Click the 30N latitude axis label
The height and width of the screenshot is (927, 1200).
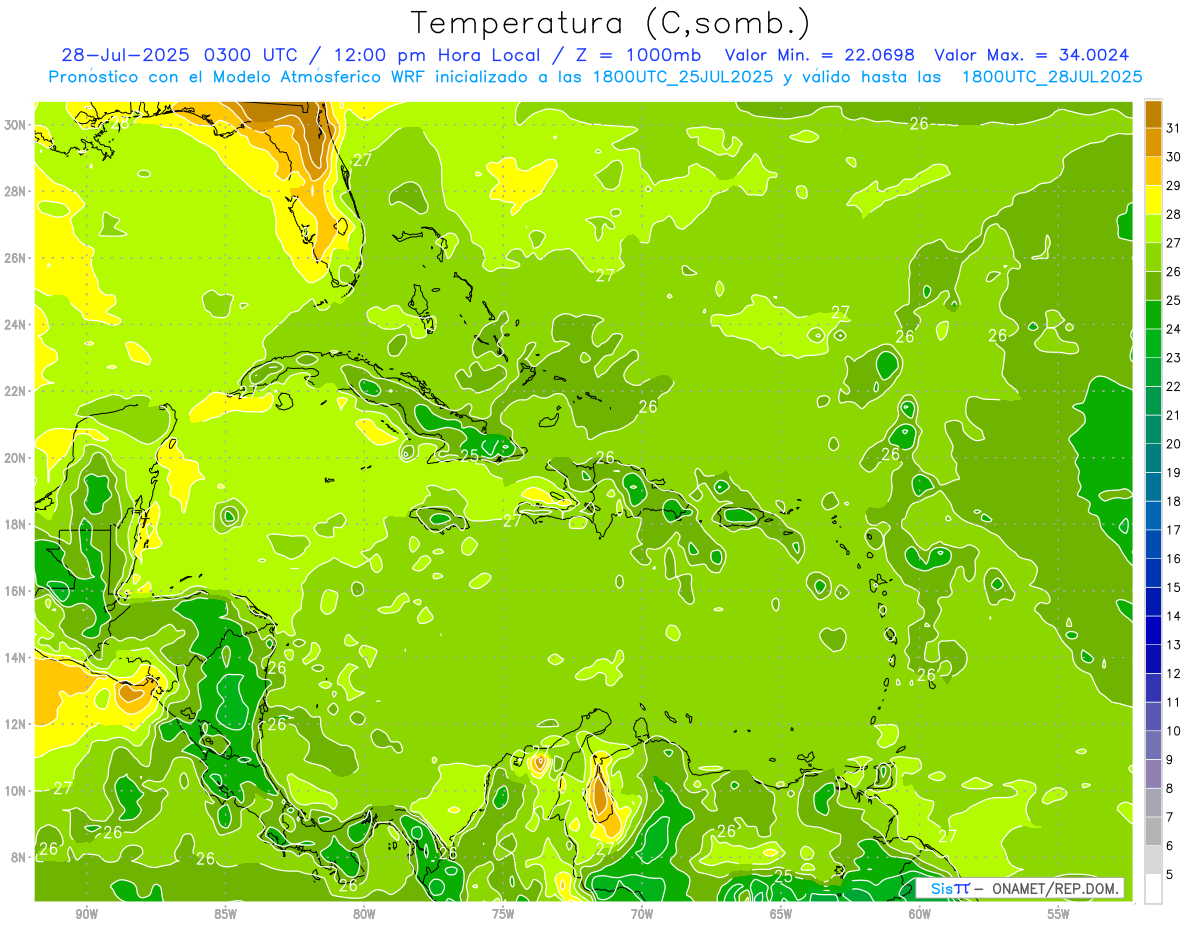point(17,125)
